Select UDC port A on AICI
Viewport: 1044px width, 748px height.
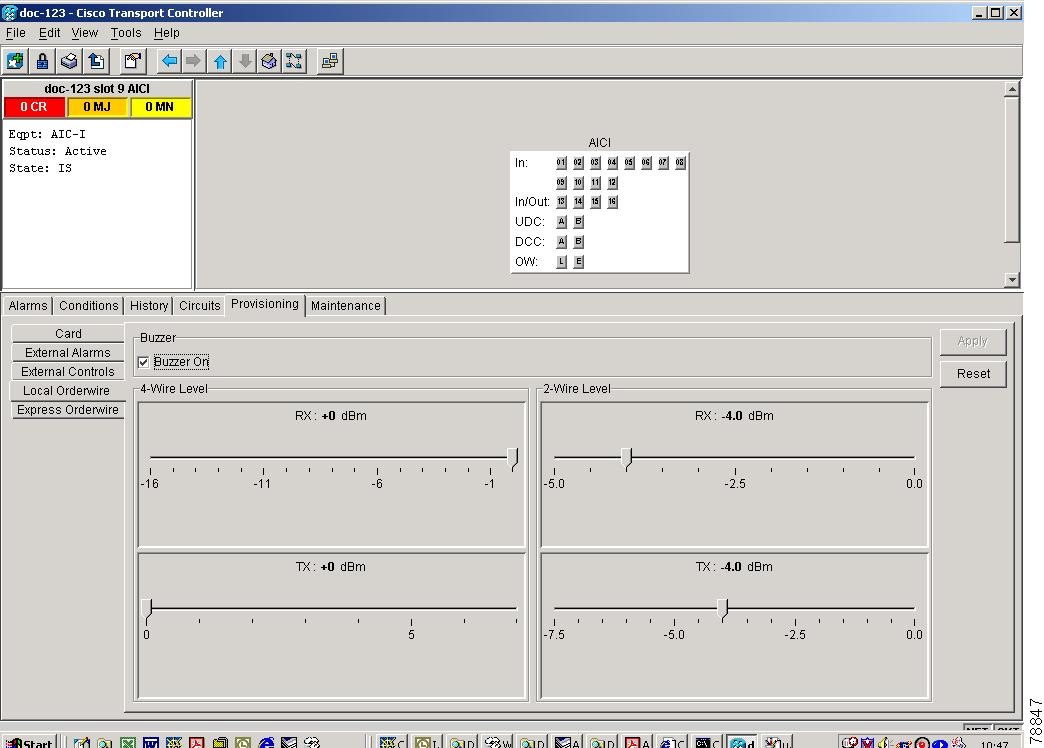(x=561, y=222)
